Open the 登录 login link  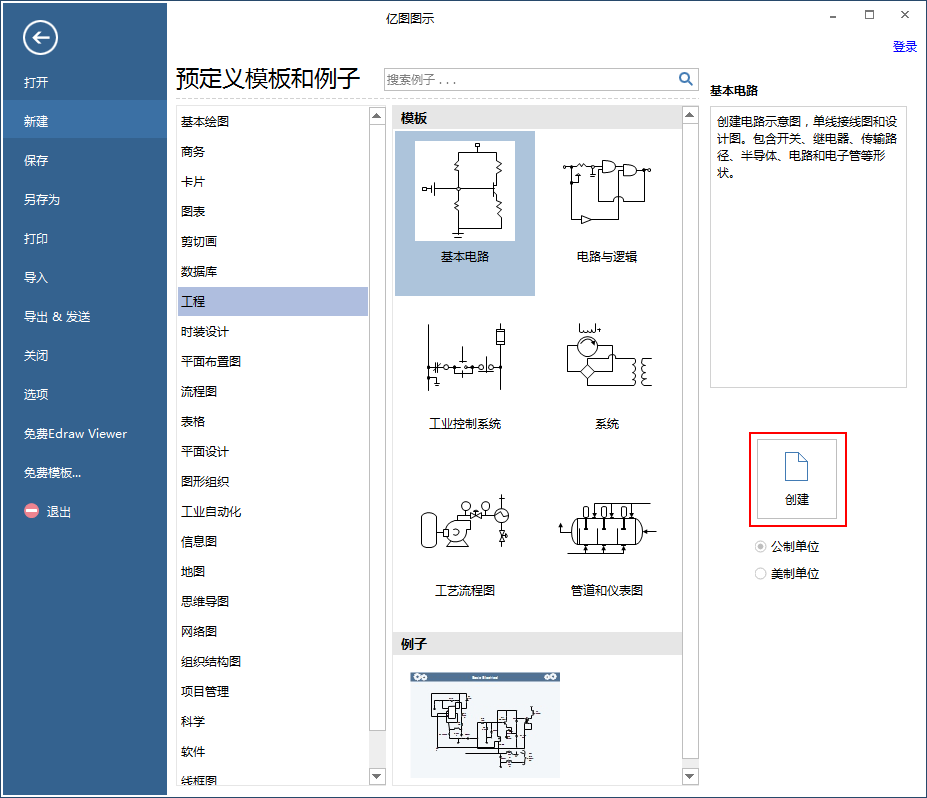click(x=905, y=46)
